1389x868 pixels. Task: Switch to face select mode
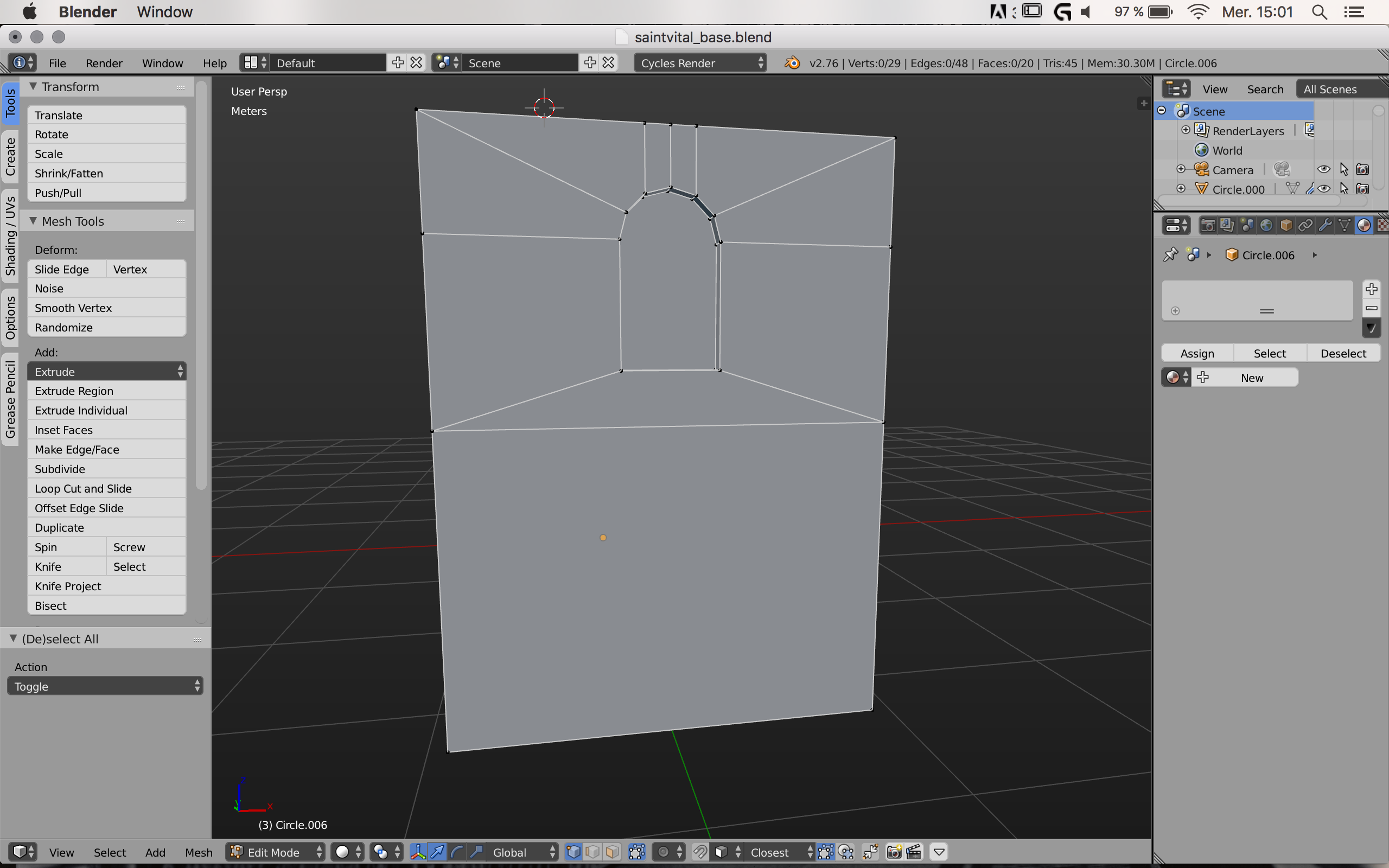point(613,852)
